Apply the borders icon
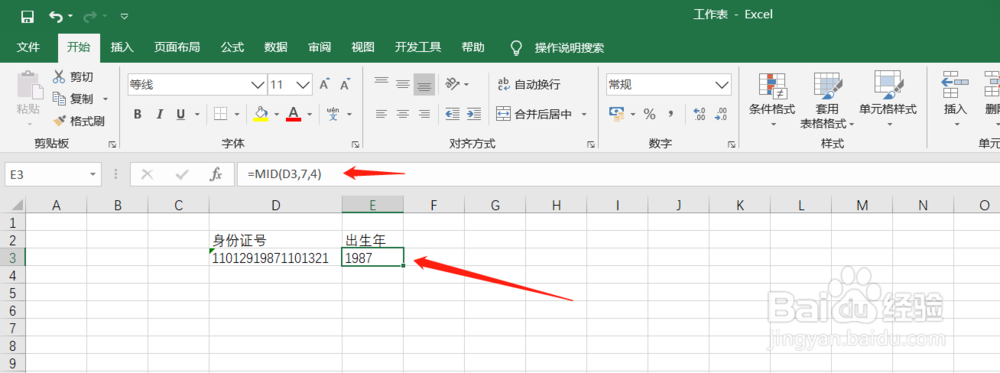 tap(220, 114)
